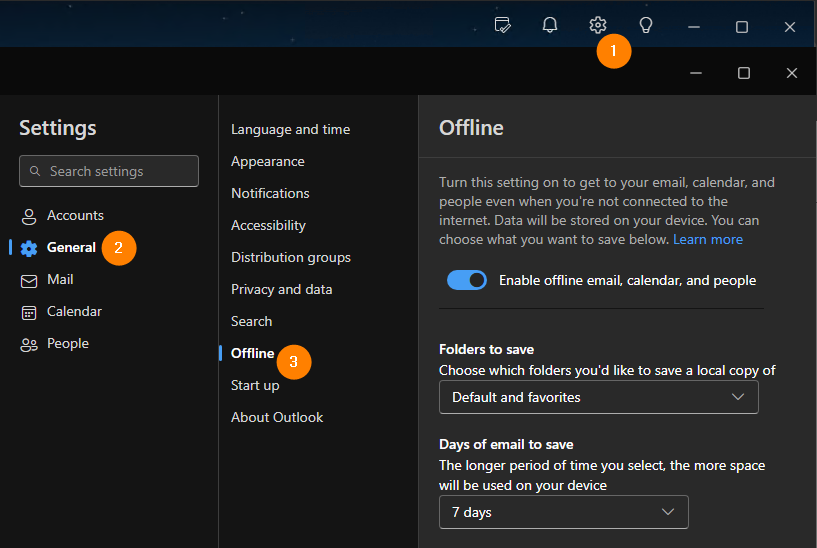Open the Days of email dropdown
The height and width of the screenshot is (548, 817).
(x=563, y=512)
